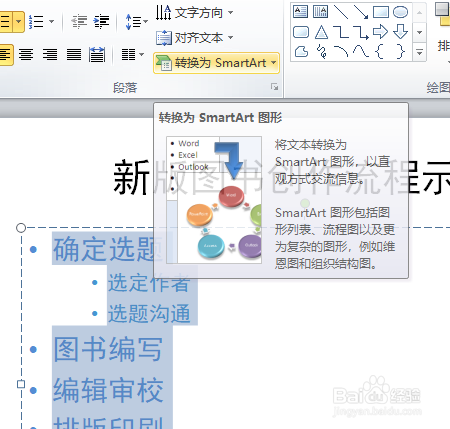
Task: Click the 转换为 SmartArt button
Action: point(216,63)
